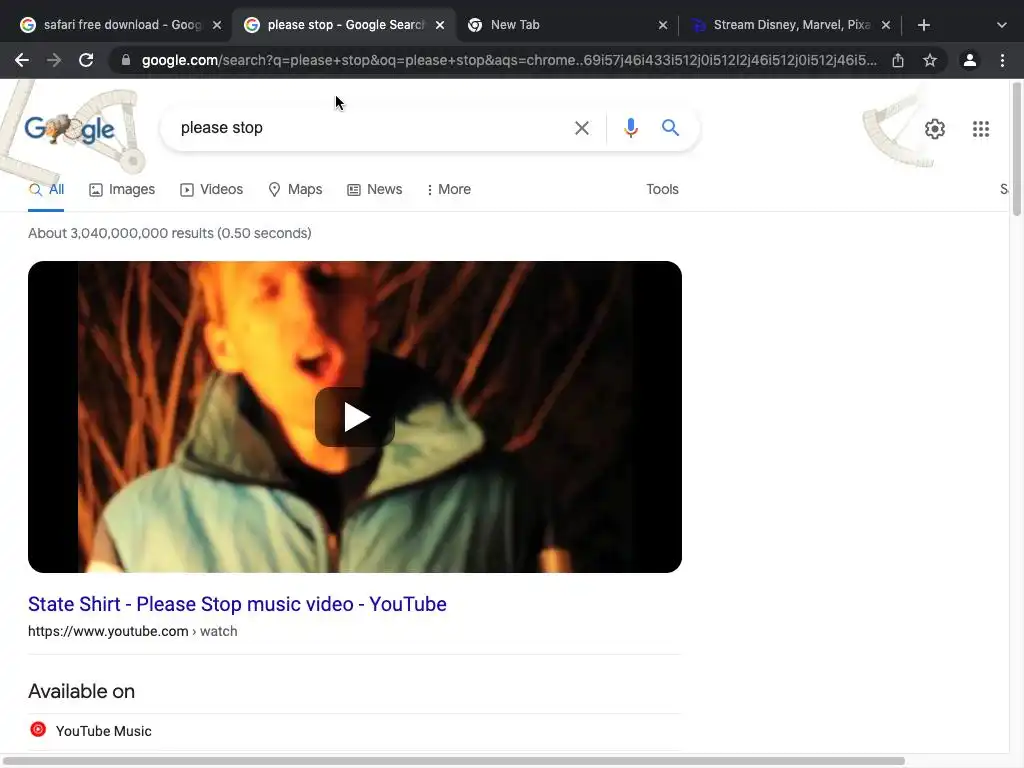Open Google apps grid
Screen dimensions: 1024x768
tap(981, 129)
